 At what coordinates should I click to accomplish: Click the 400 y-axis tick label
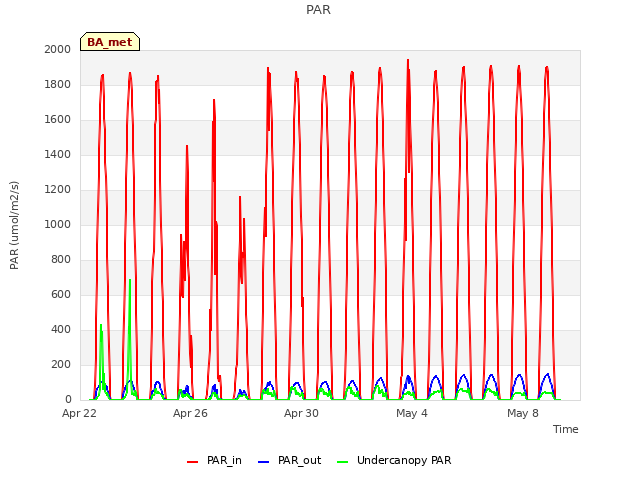click(x=61, y=329)
